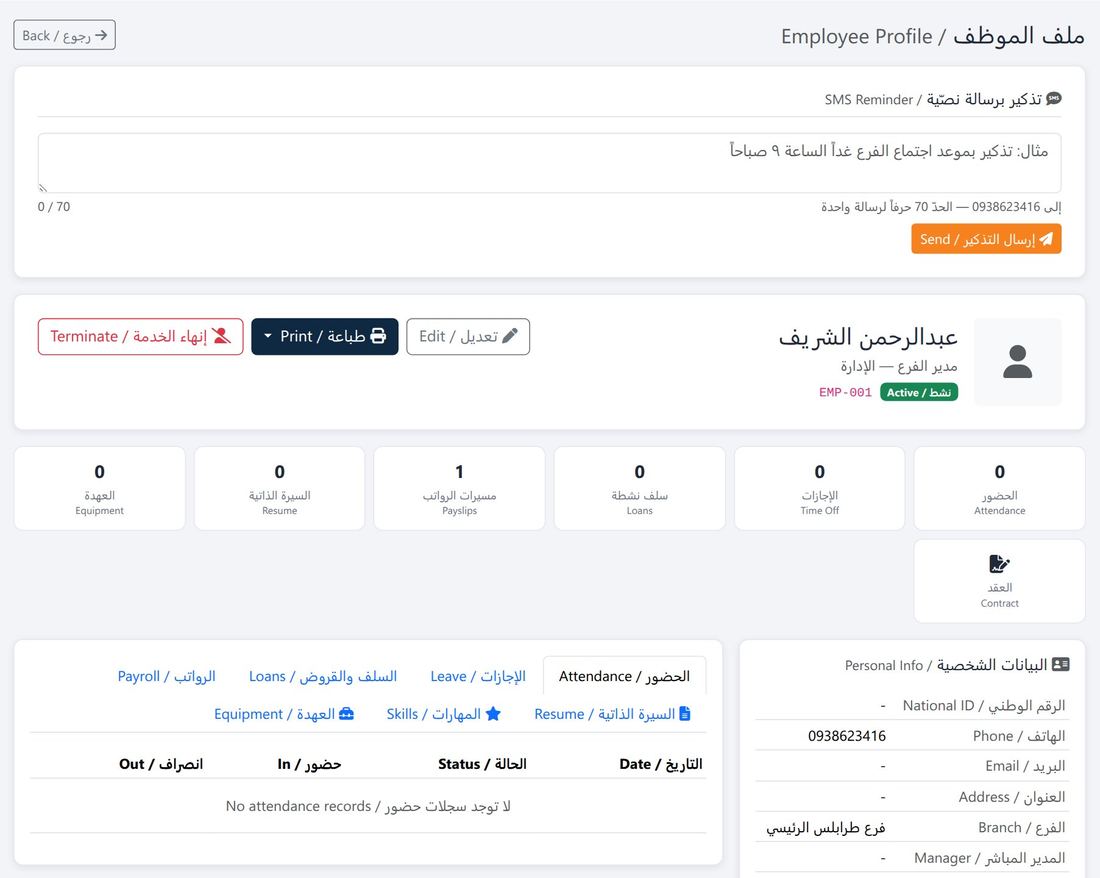Focus the SMS reminder message textarea
The image size is (1100, 878).
pos(549,163)
